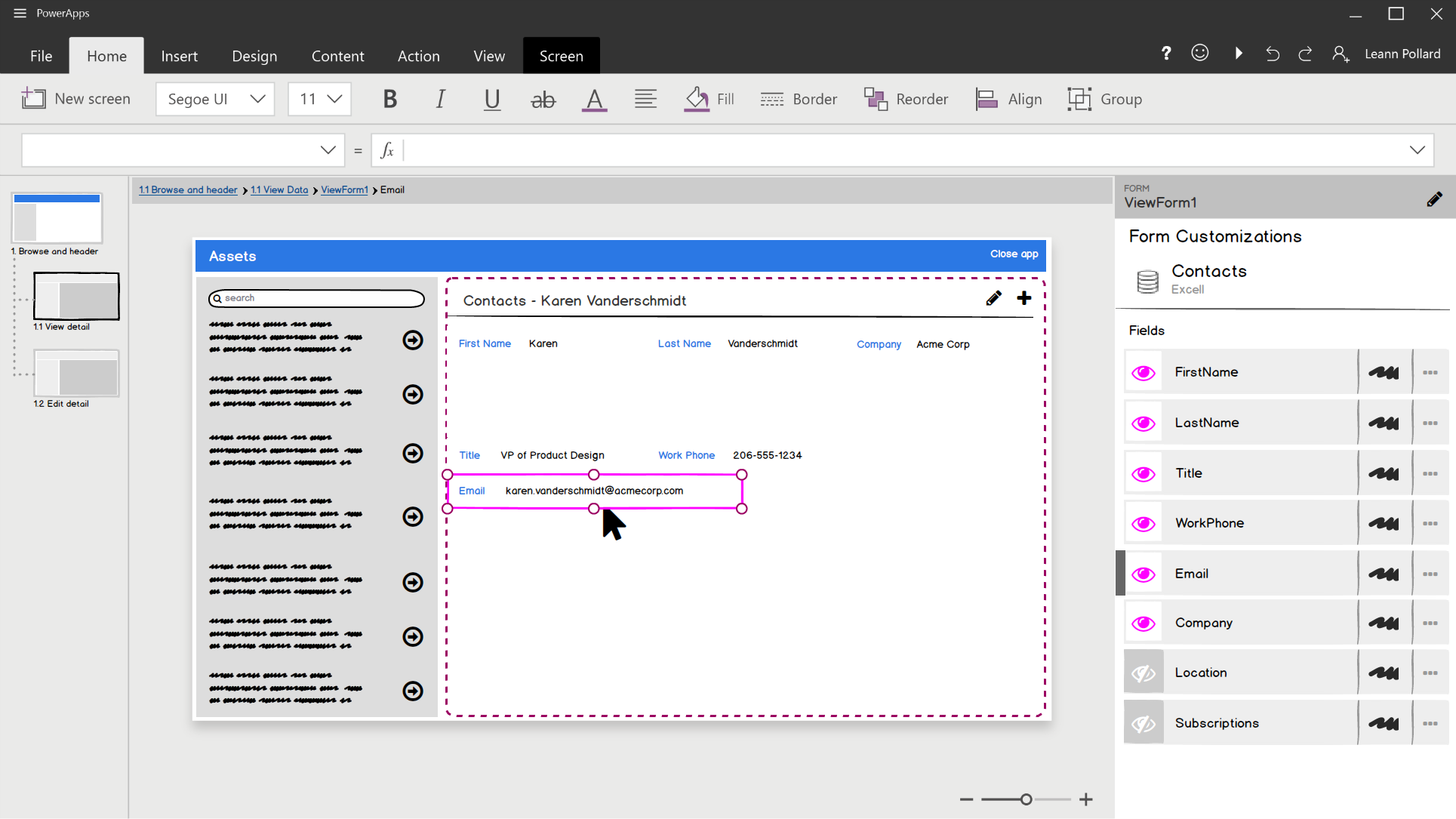Click into the formula bar input
This screenshot has height=819, width=1456.
[902, 150]
